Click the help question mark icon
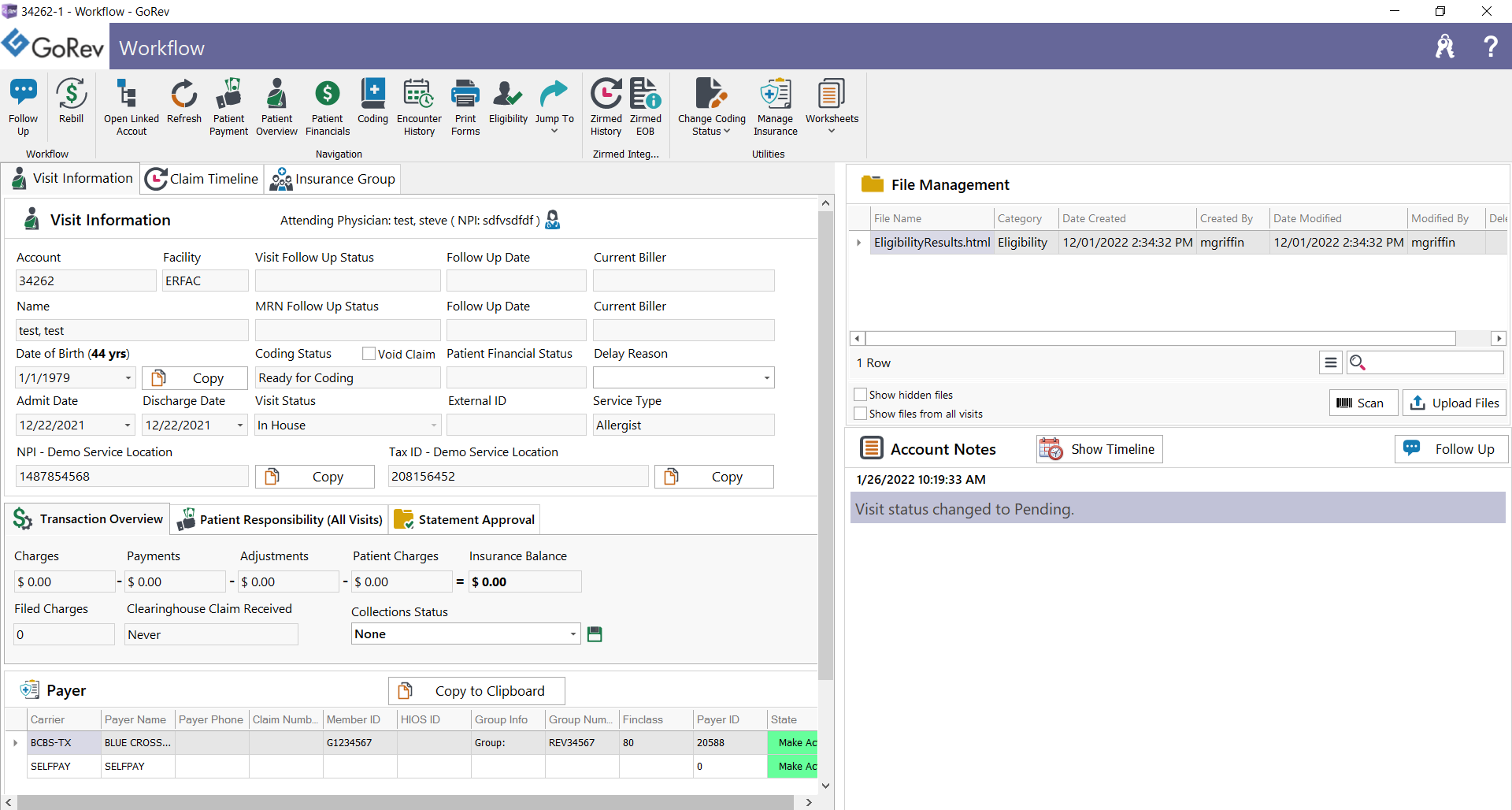Screen dimensions: 1512x810 1490,46
